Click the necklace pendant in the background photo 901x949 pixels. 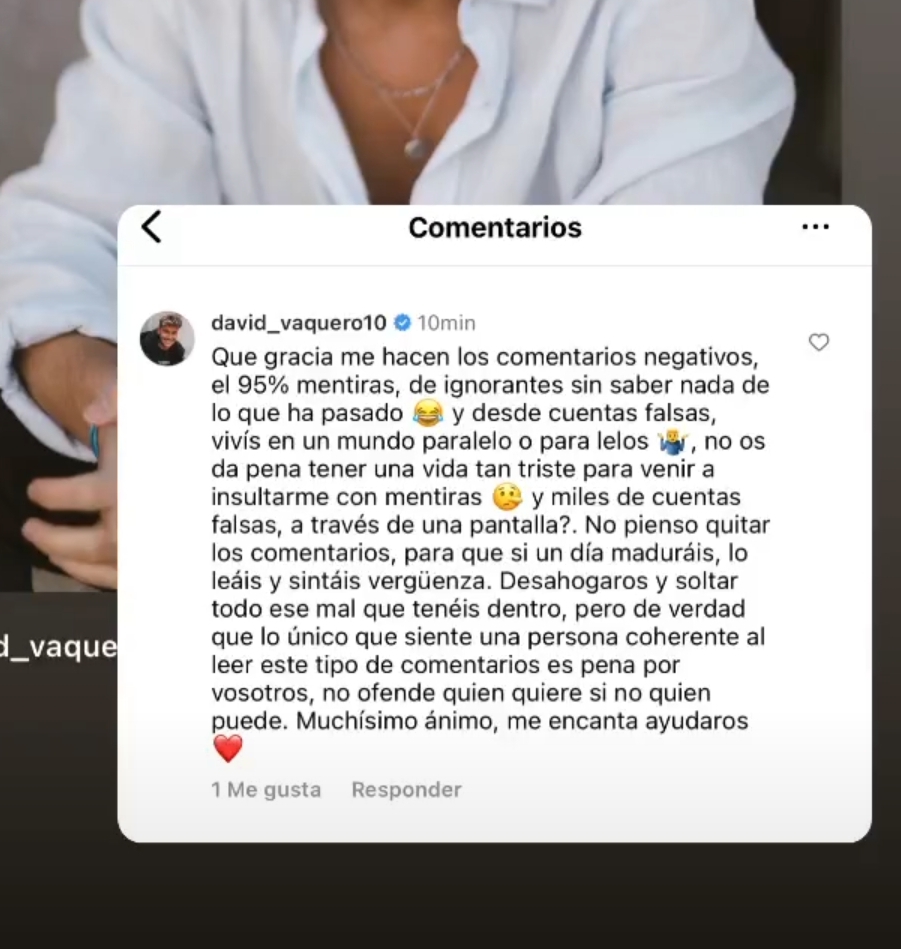pos(418,148)
